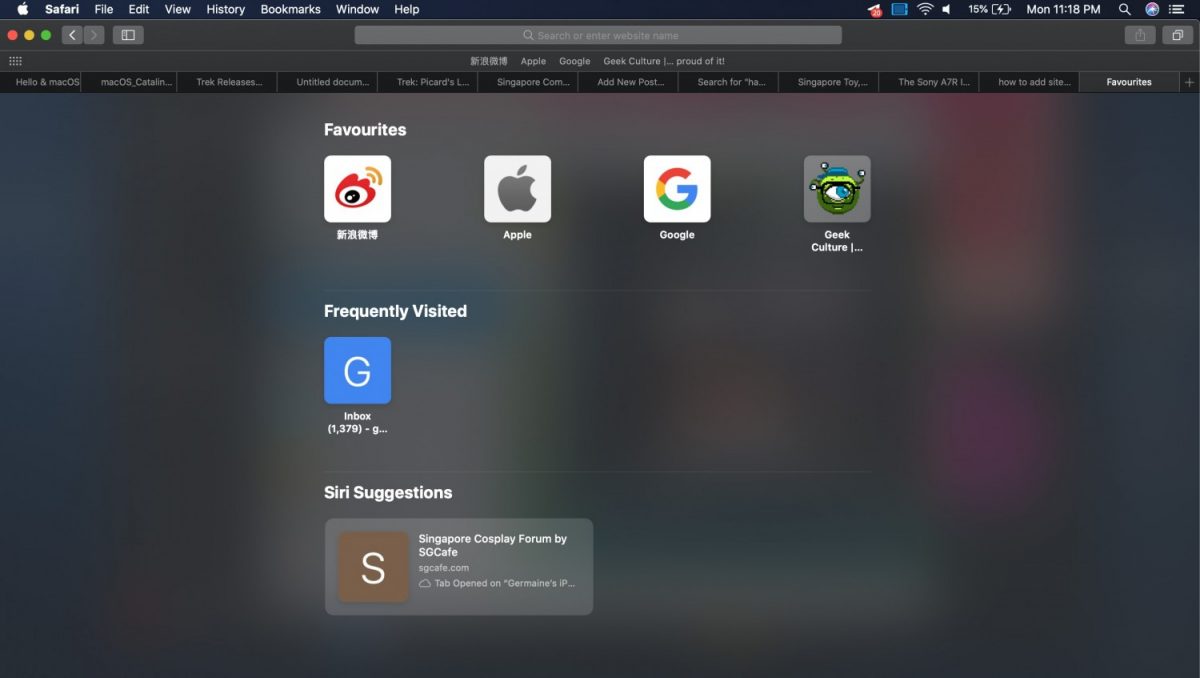Click the Favourites grid icon in bookmarks bar
The image size is (1200, 678).
tap(15, 61)
